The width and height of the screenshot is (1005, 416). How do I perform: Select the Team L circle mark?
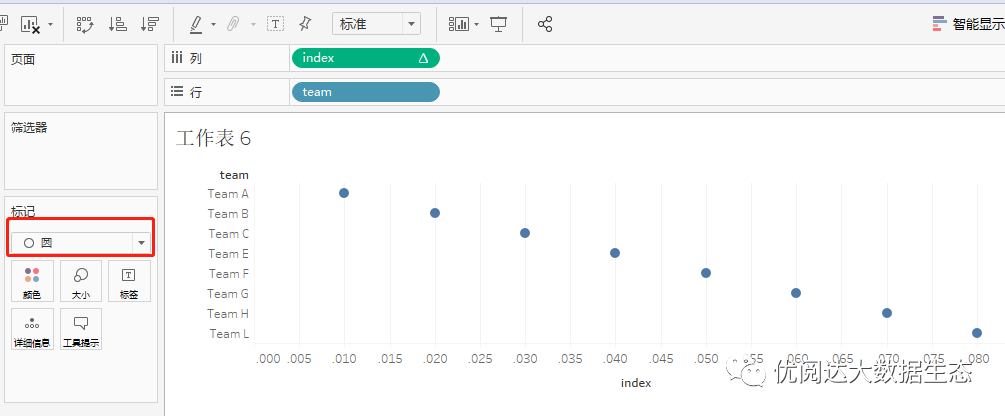point(977,333)
